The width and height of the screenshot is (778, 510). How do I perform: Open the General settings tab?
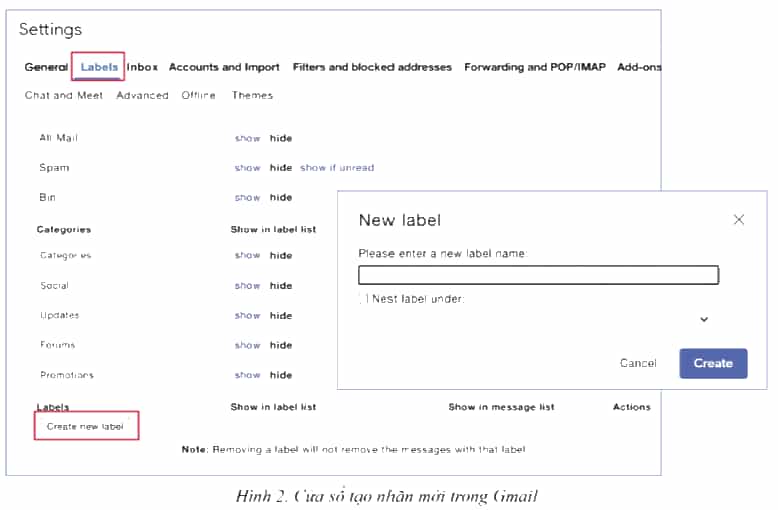coord(46,67)
